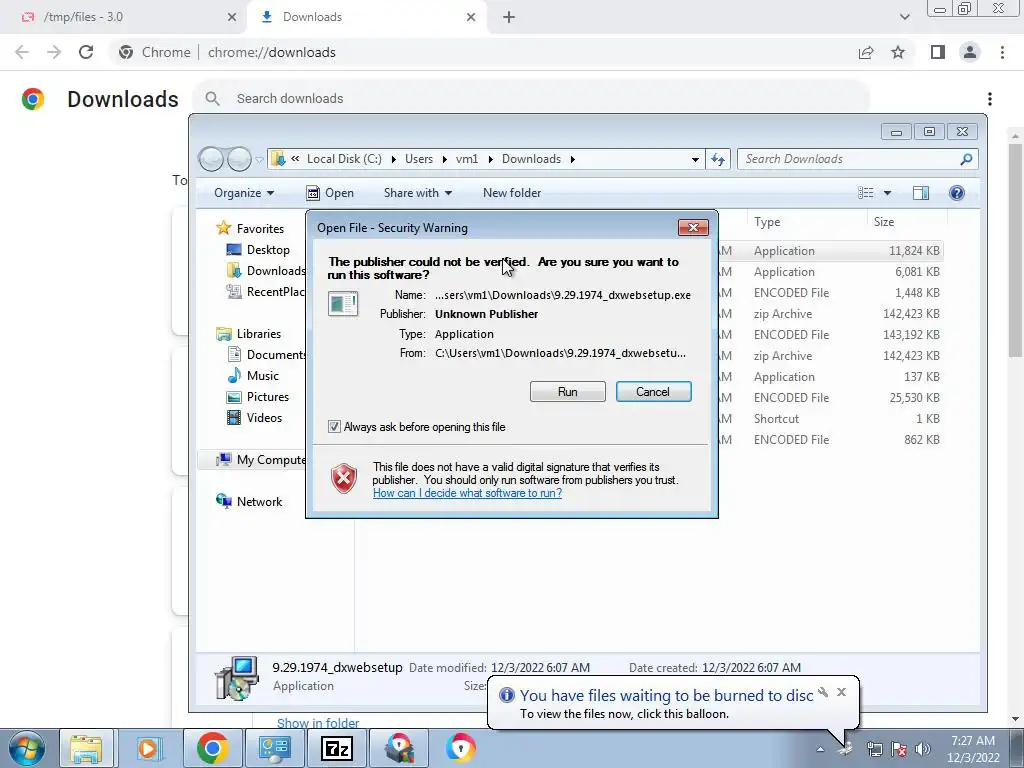
Task: Close the /tmp/files - 3.0 tab
Action: click(231, 17)
